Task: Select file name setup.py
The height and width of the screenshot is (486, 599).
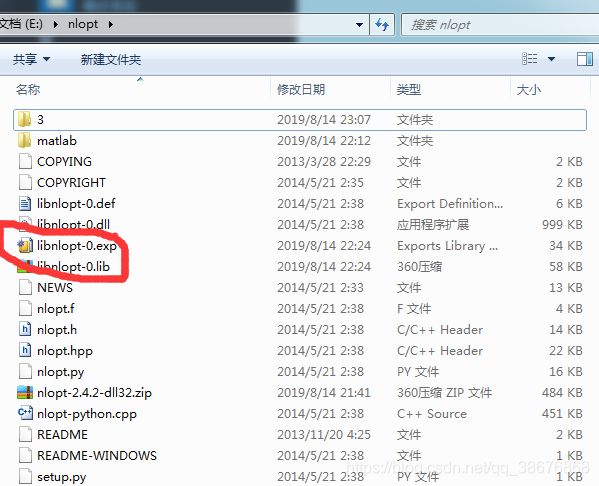Action: coord(62,477)
